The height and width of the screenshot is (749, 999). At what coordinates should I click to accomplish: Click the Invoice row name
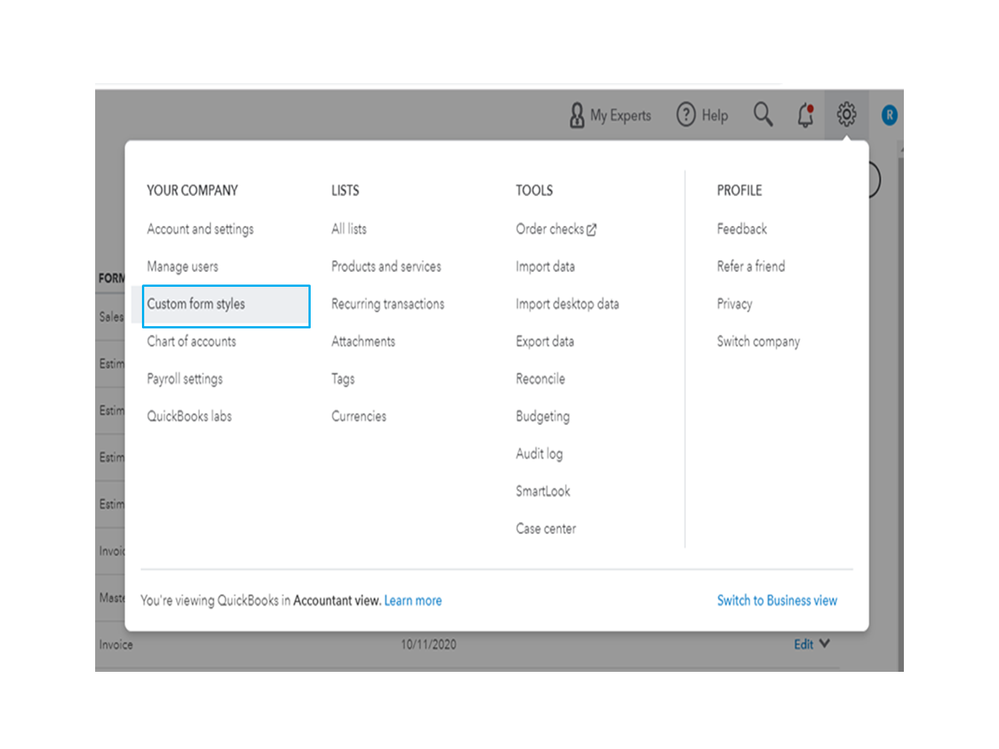pyautogui.click(x=116, y=645)
